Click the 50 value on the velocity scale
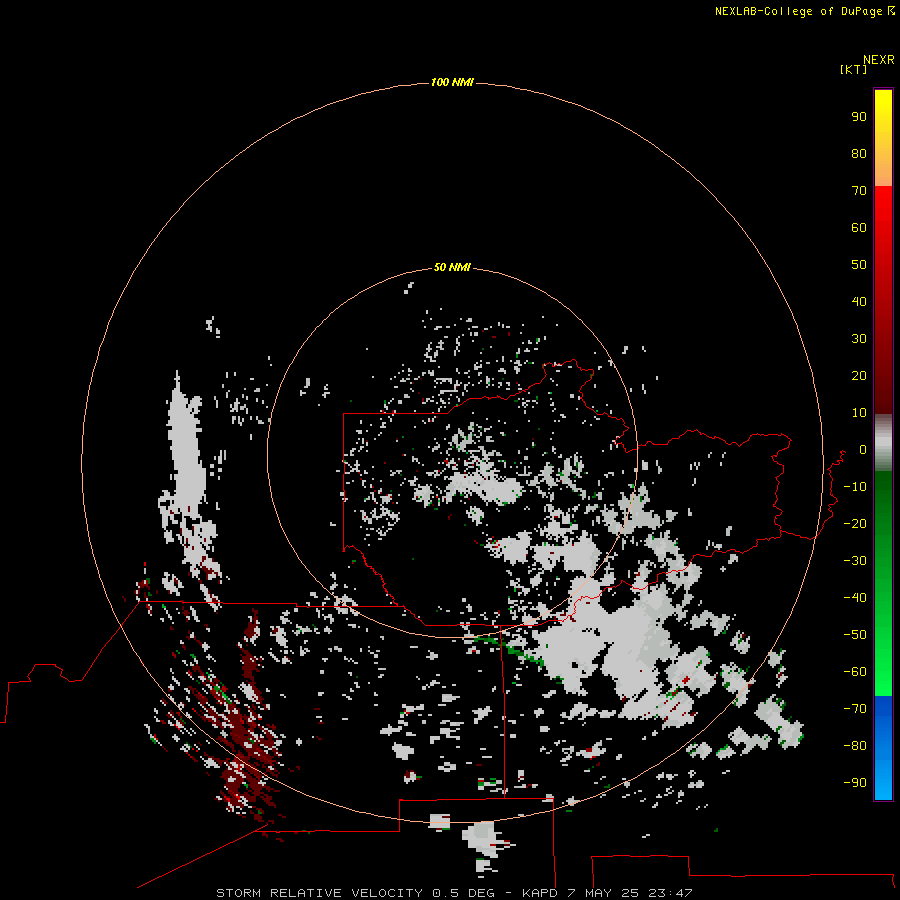 [859, 265]
